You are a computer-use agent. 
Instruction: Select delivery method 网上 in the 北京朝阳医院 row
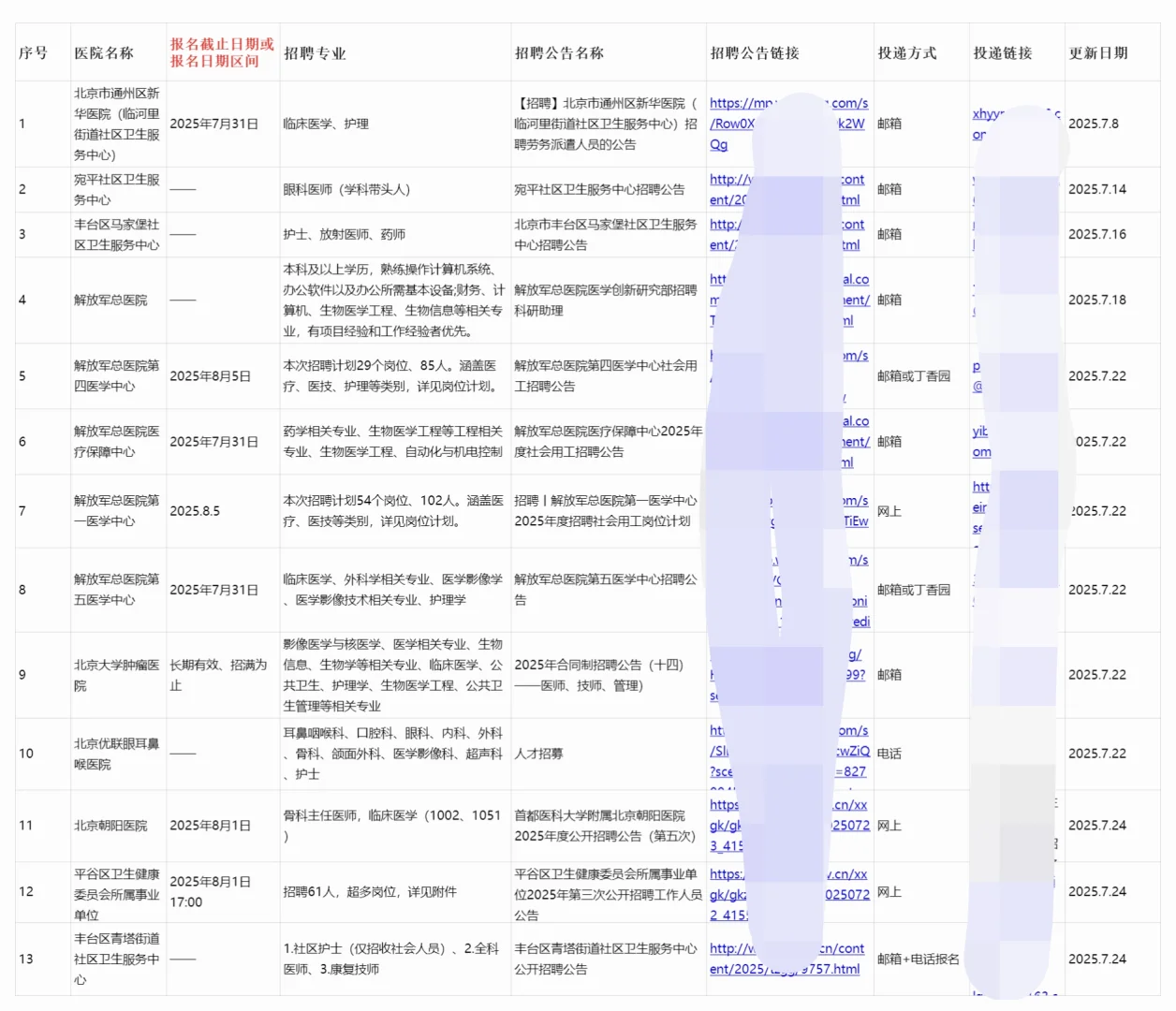[889, 826]
